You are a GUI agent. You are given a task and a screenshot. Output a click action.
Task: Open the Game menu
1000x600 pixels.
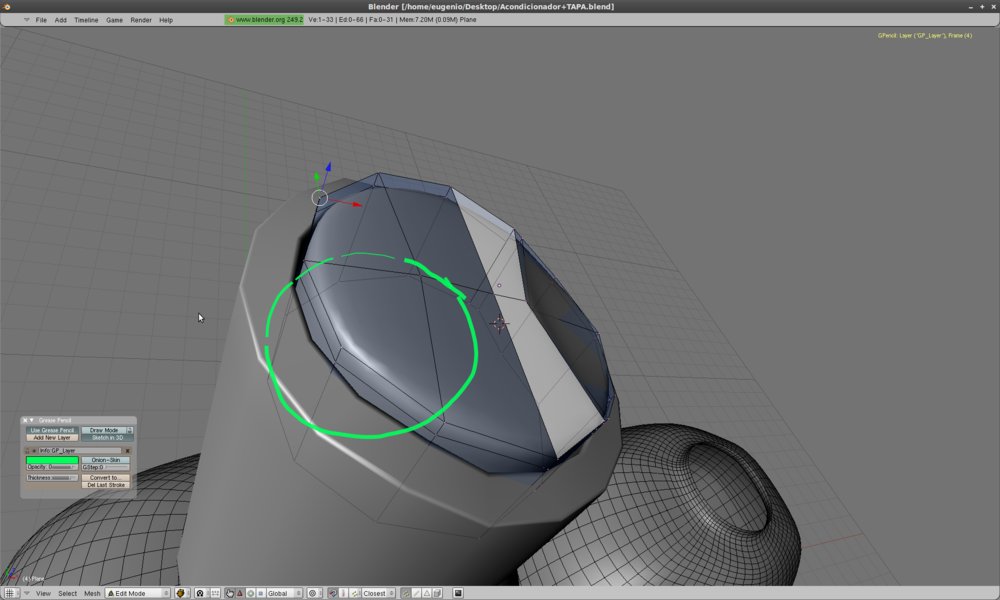(x=114, y=20)
